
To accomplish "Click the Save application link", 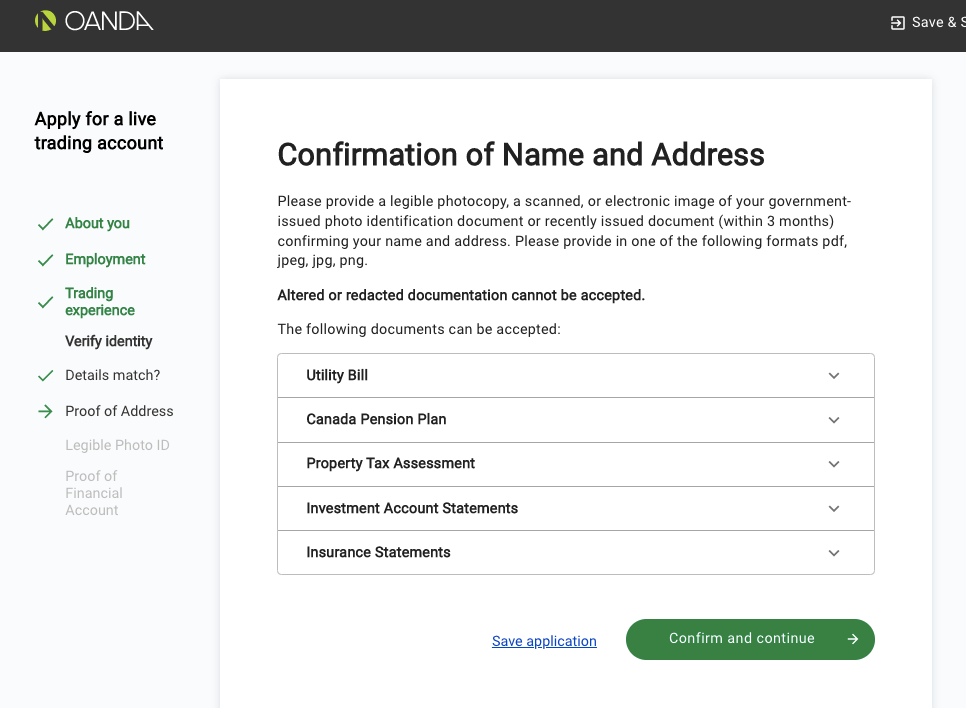I will 544,641.
